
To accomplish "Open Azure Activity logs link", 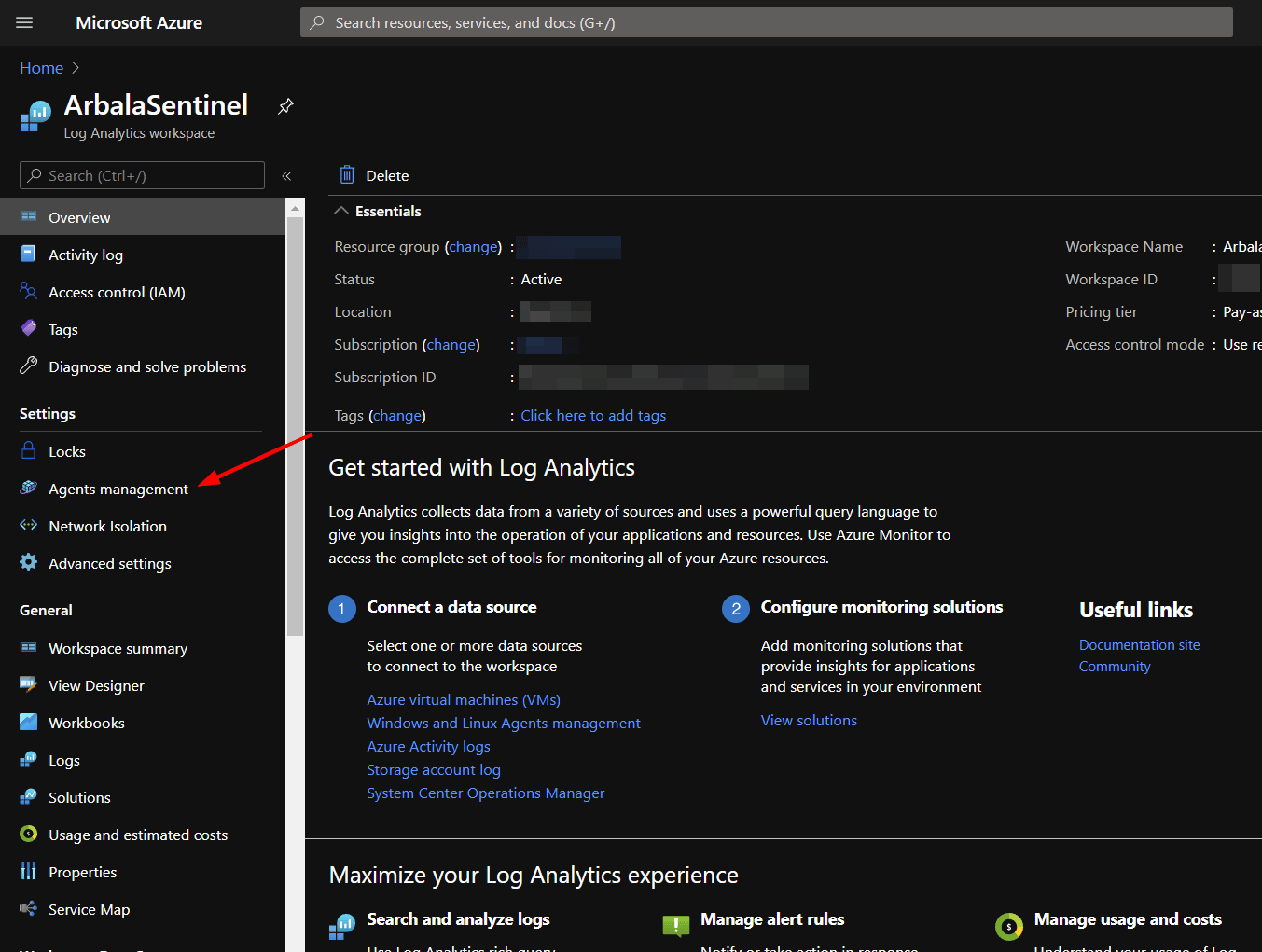I will [428, 746].
